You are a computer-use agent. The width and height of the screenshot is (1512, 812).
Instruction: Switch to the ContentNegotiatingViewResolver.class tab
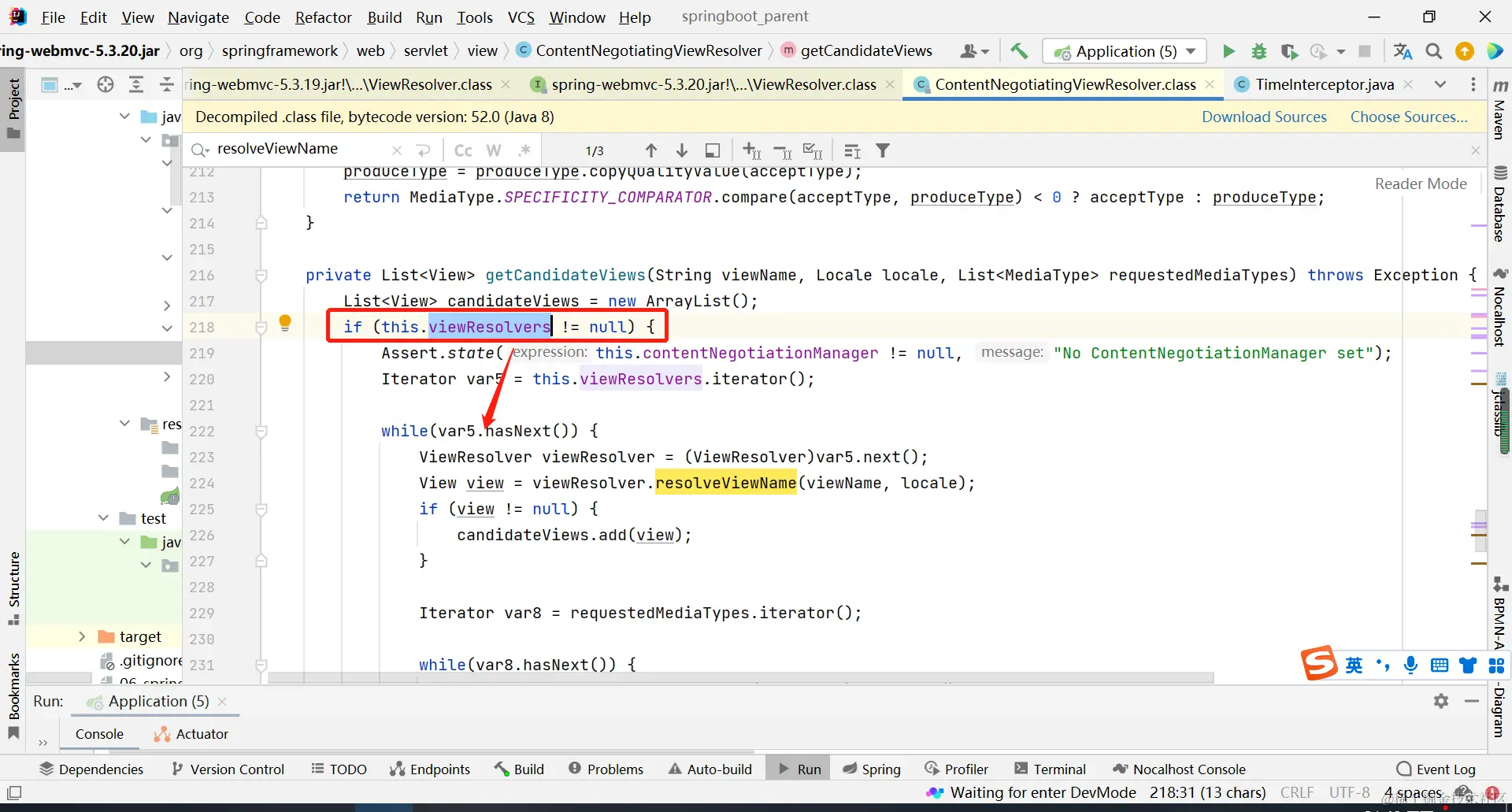point(1065,84)
